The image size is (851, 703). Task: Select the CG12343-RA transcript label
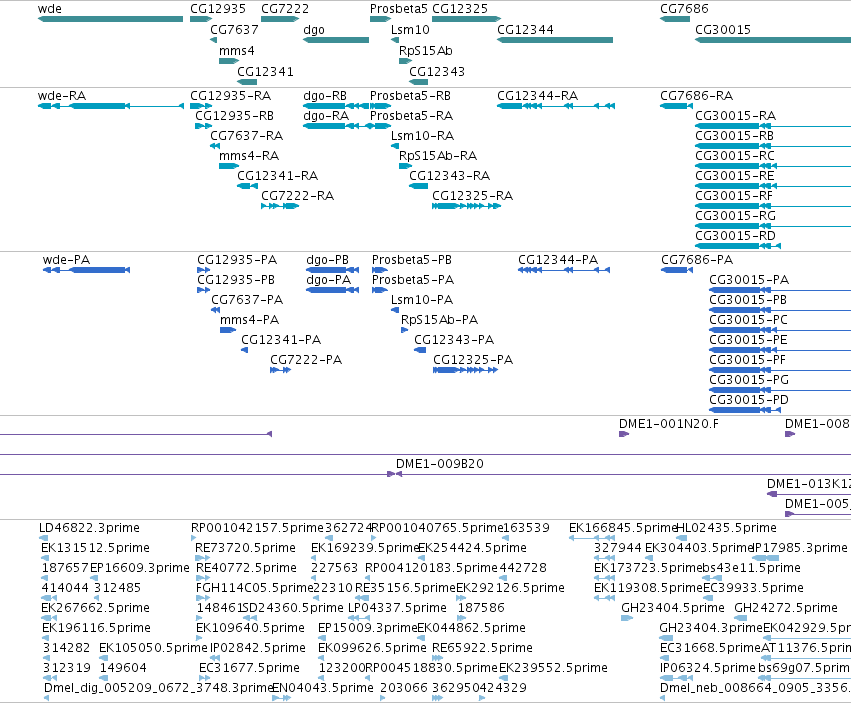[449, 175]
